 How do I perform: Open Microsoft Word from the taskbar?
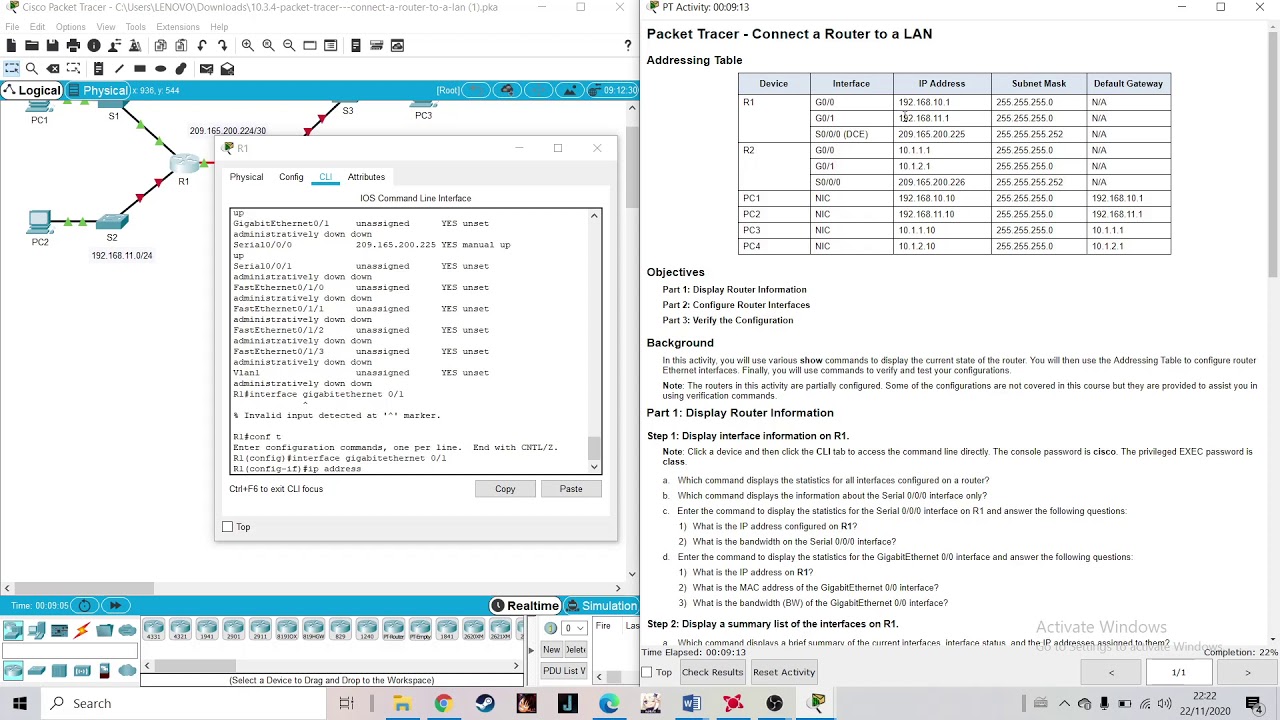click(x=691, y=703)
